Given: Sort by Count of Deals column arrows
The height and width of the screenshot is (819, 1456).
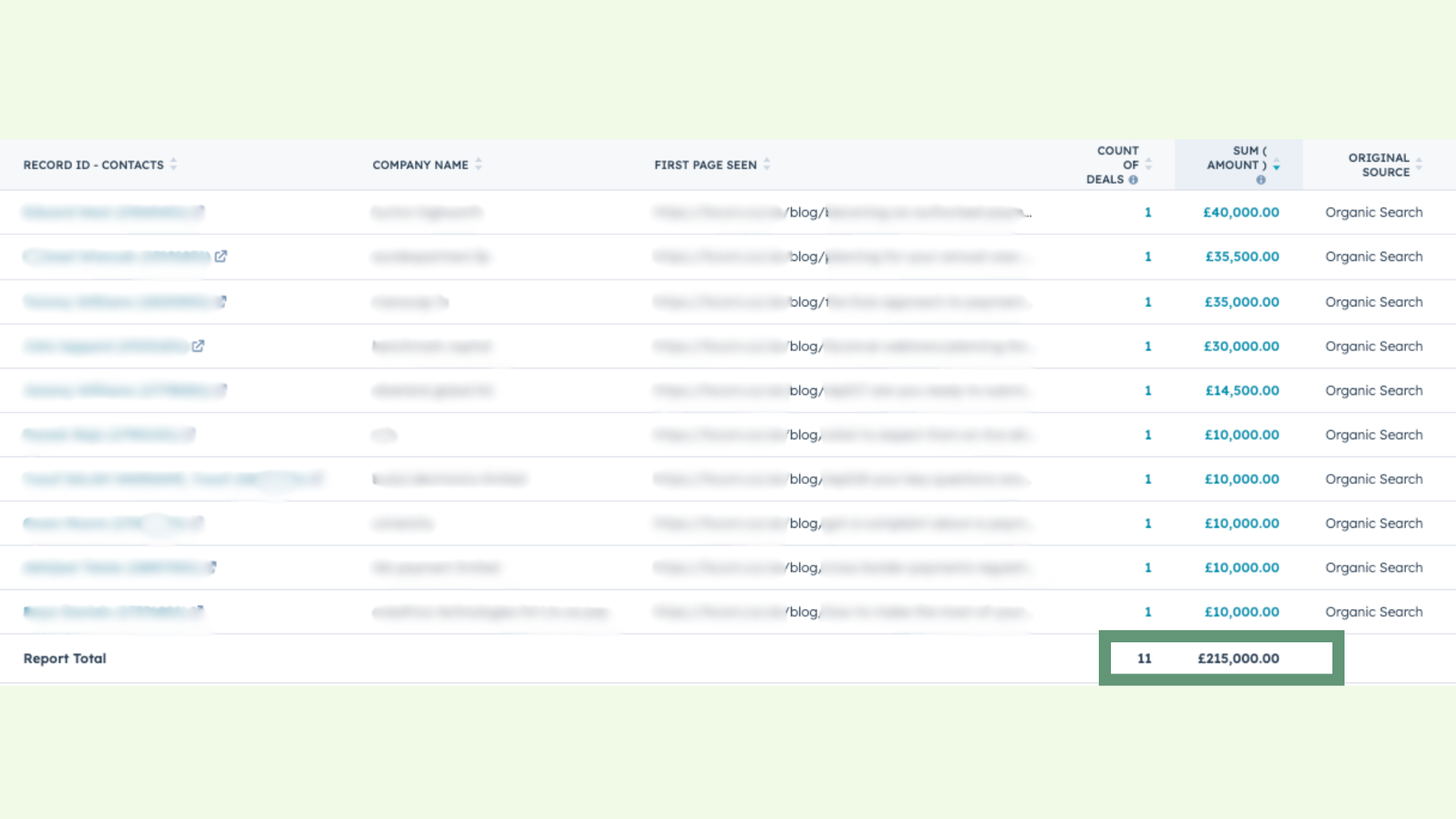Looking at the screenshot, I should 1148,164.
